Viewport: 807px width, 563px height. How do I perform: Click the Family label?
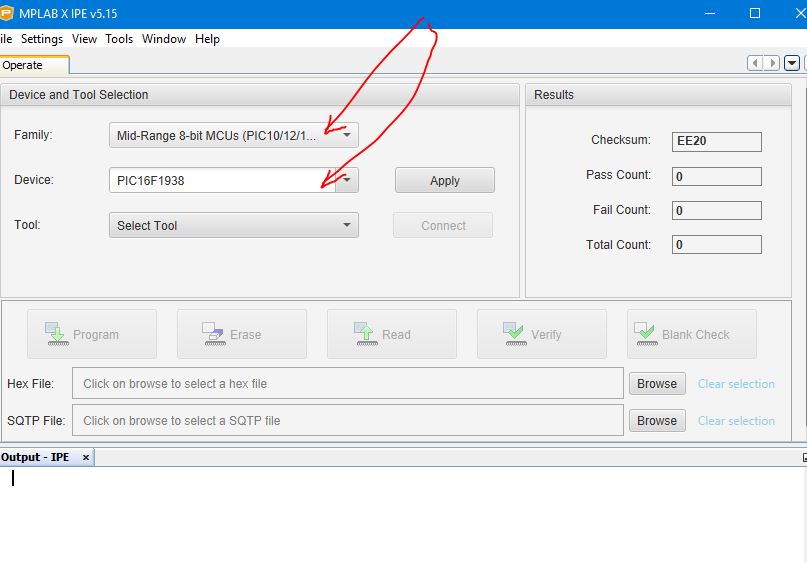(33, 135)
